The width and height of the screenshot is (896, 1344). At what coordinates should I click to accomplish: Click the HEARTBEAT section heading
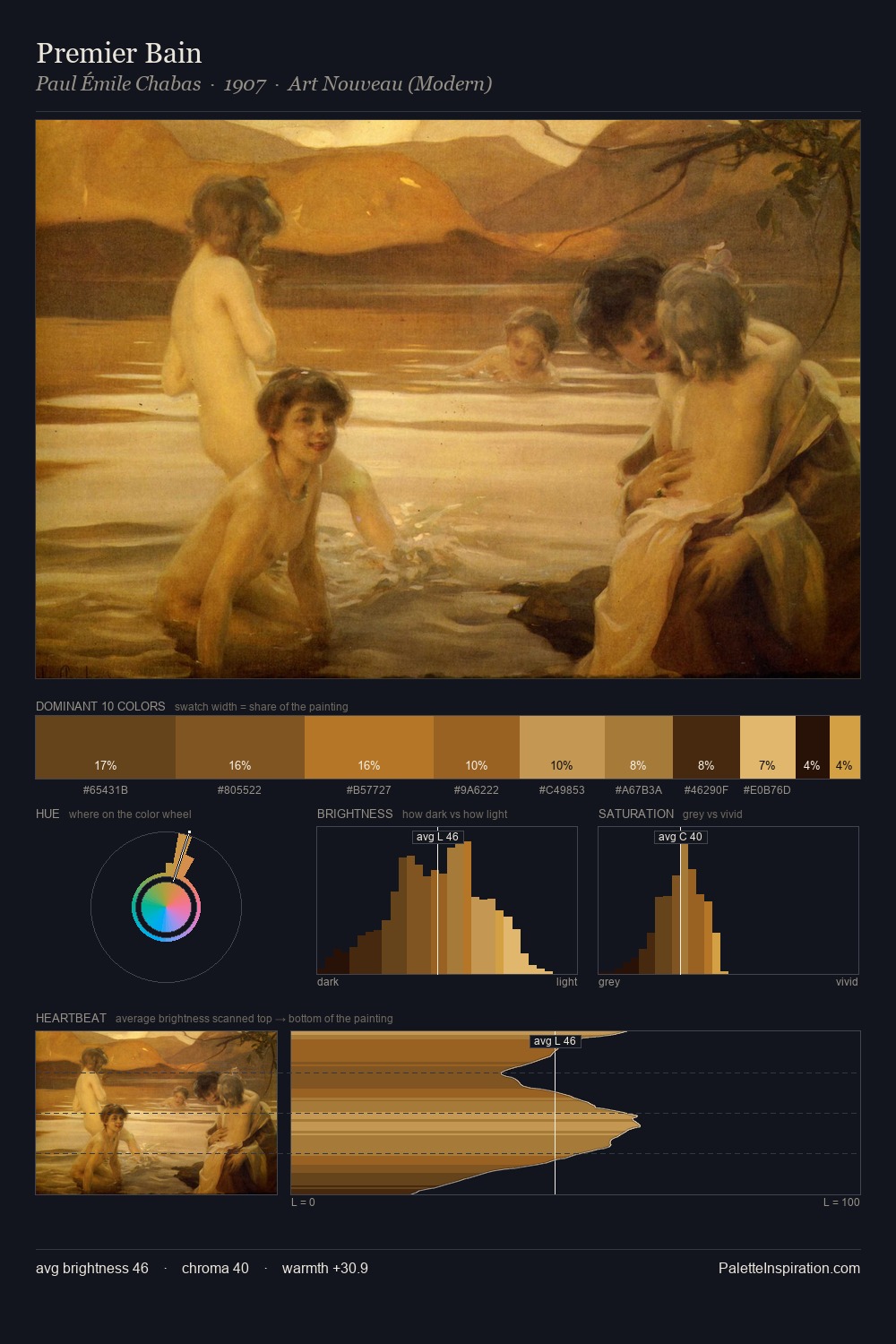tap(71, 1018)
